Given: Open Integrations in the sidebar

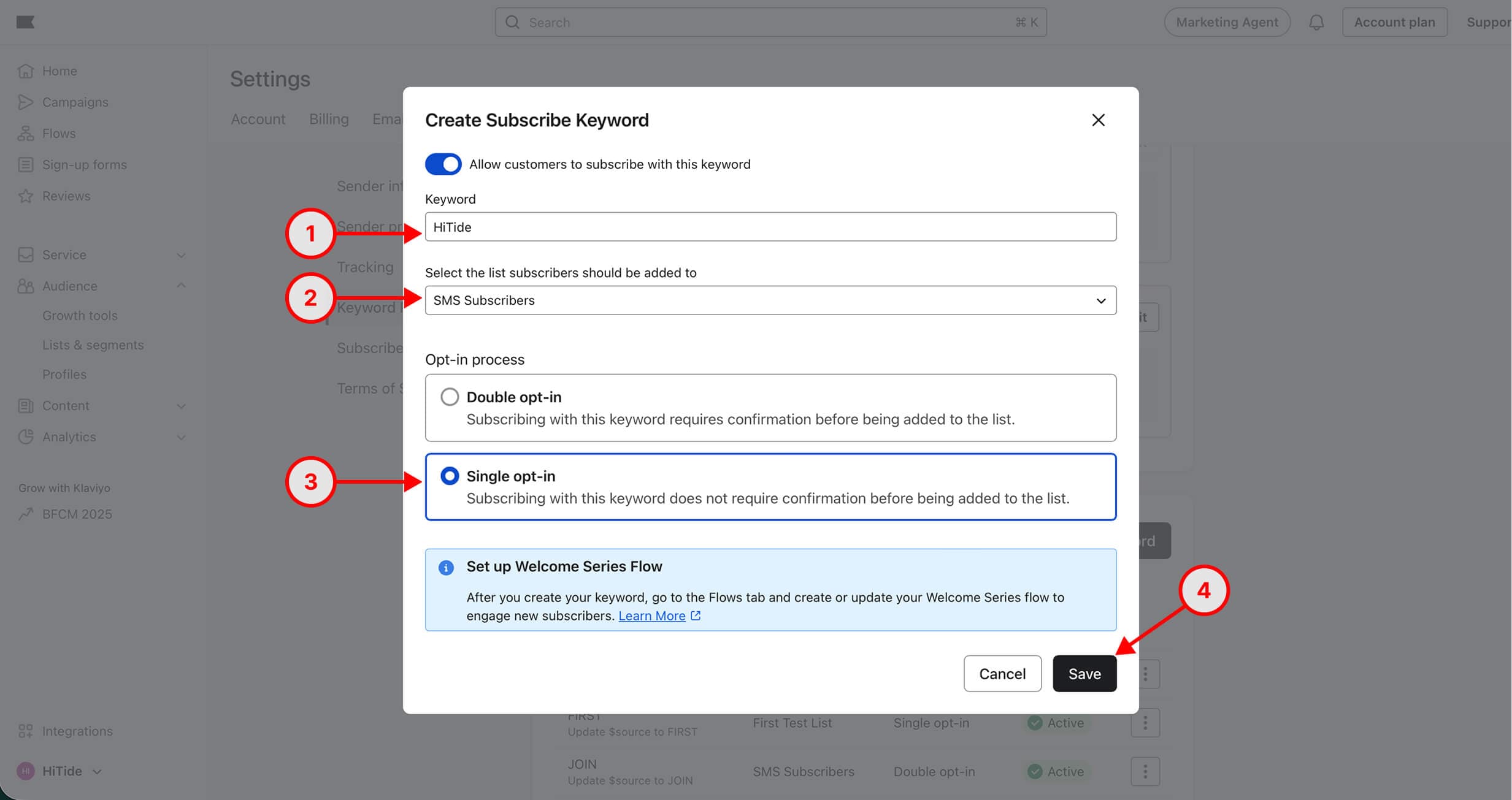Looking at the screenshot, I should (77, 731).
